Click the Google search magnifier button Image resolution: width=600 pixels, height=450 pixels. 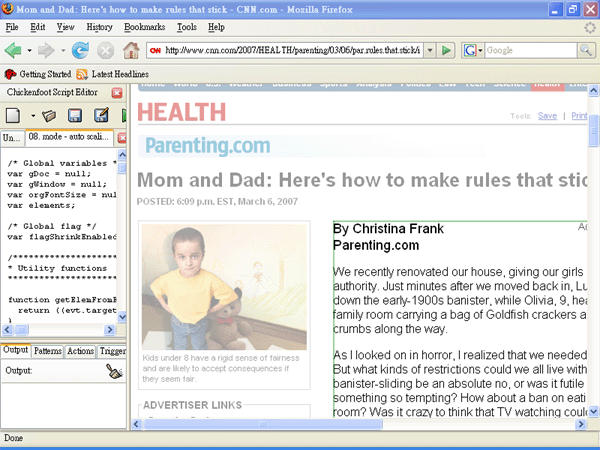(586, 50)
